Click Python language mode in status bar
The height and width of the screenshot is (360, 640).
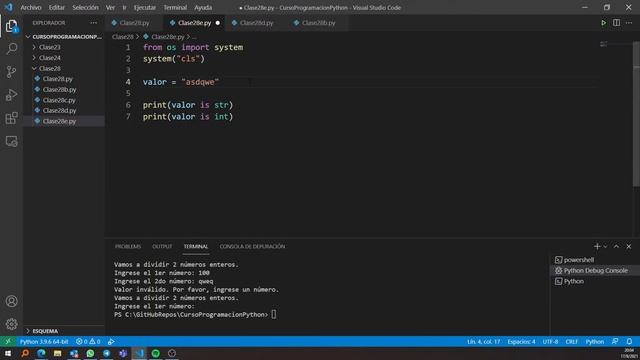tap(595, 342)
